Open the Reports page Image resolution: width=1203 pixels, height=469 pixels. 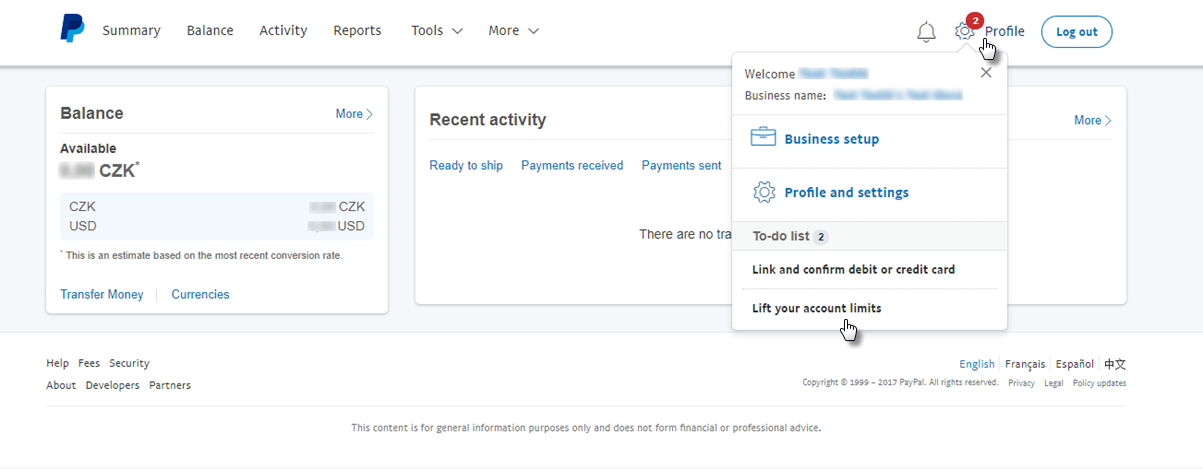[x=357, y=31]
